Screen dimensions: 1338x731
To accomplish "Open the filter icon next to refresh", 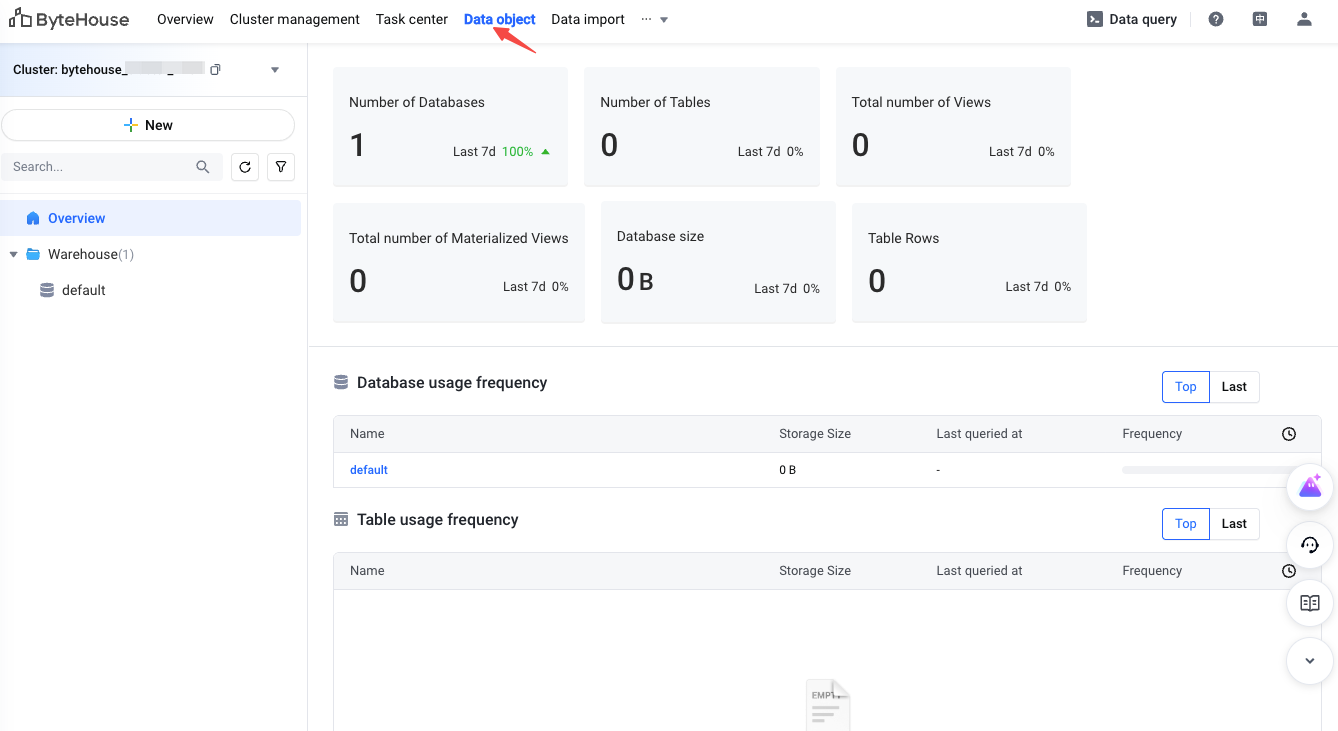I will [x=281, y=167].
